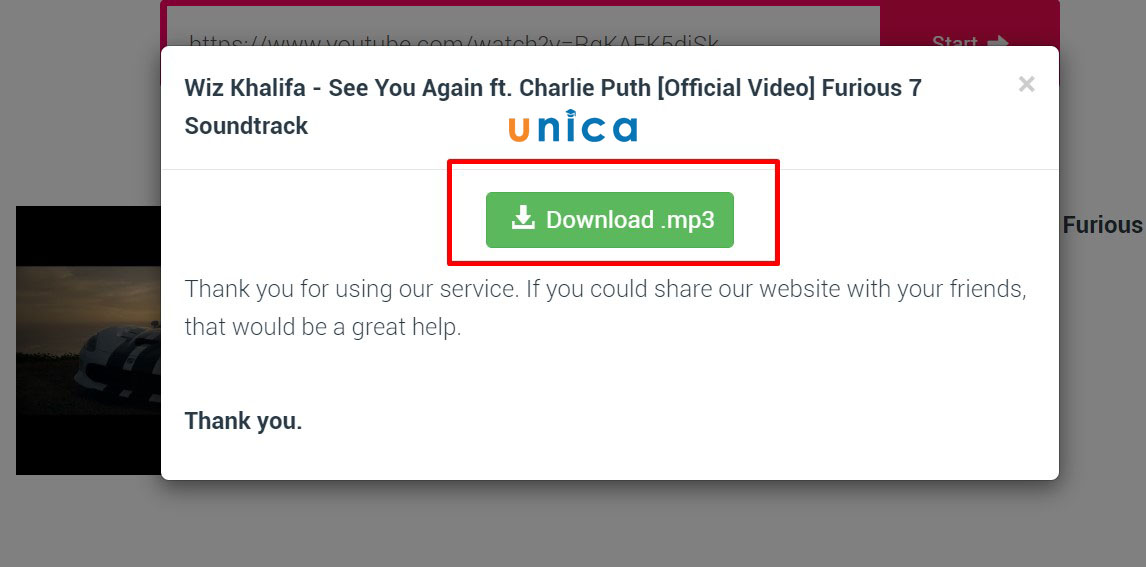1146x567 pixels.
Task: Click the Start button in the pink bar
Action: pos(970,43)
